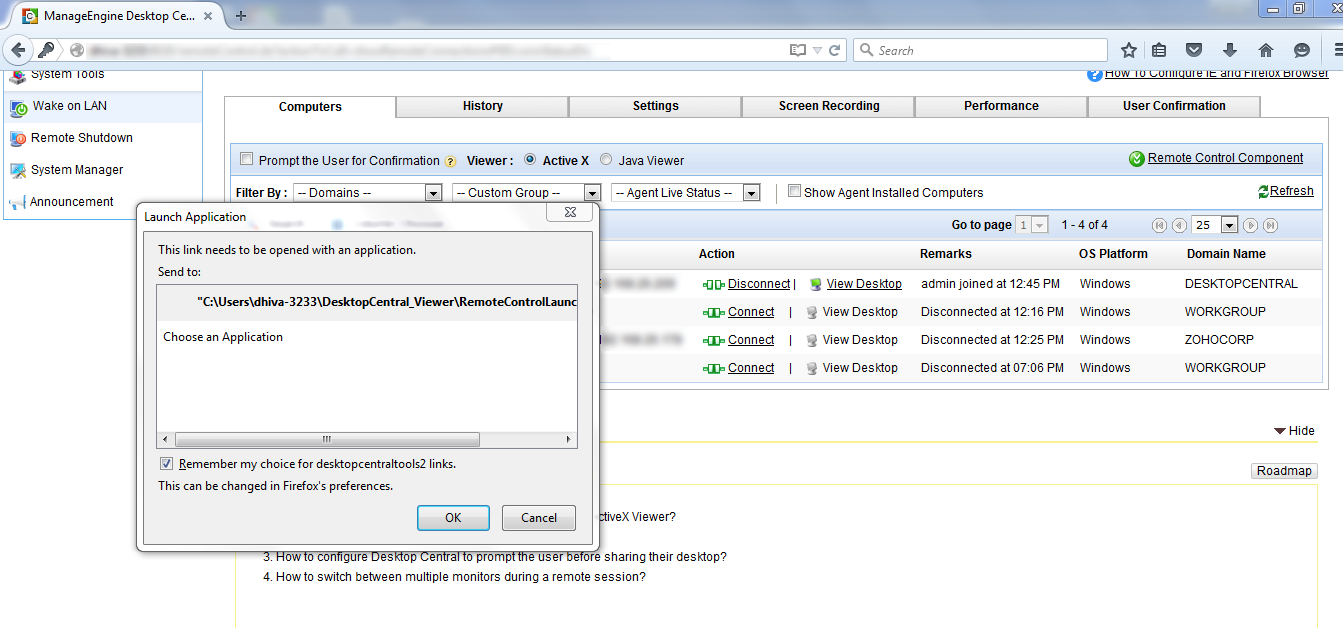The image size is (1343, 628).
Task: Open Remote Control Component link
Action: pyautogui.click(x=1225, y=158)
